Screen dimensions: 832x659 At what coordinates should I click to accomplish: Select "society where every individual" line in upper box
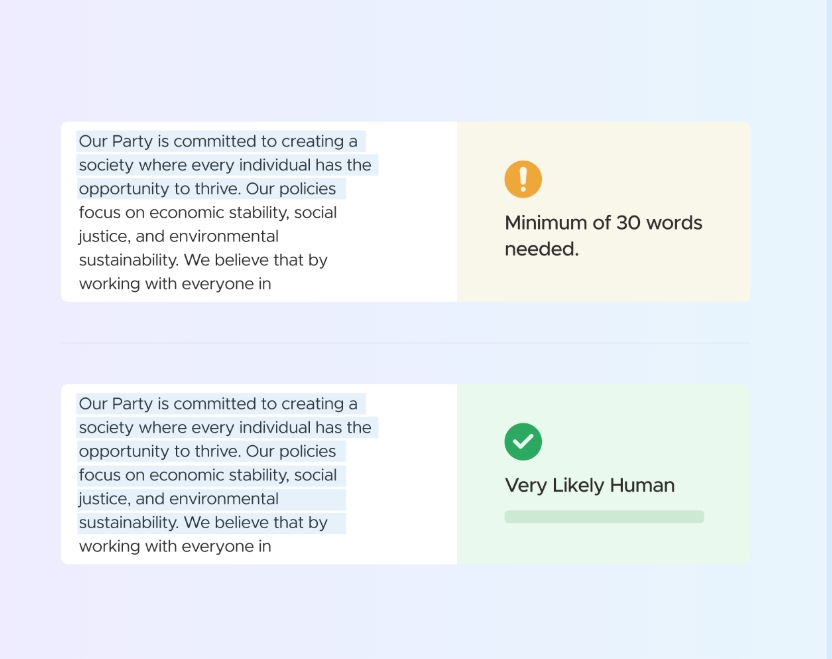coord(225,165)
